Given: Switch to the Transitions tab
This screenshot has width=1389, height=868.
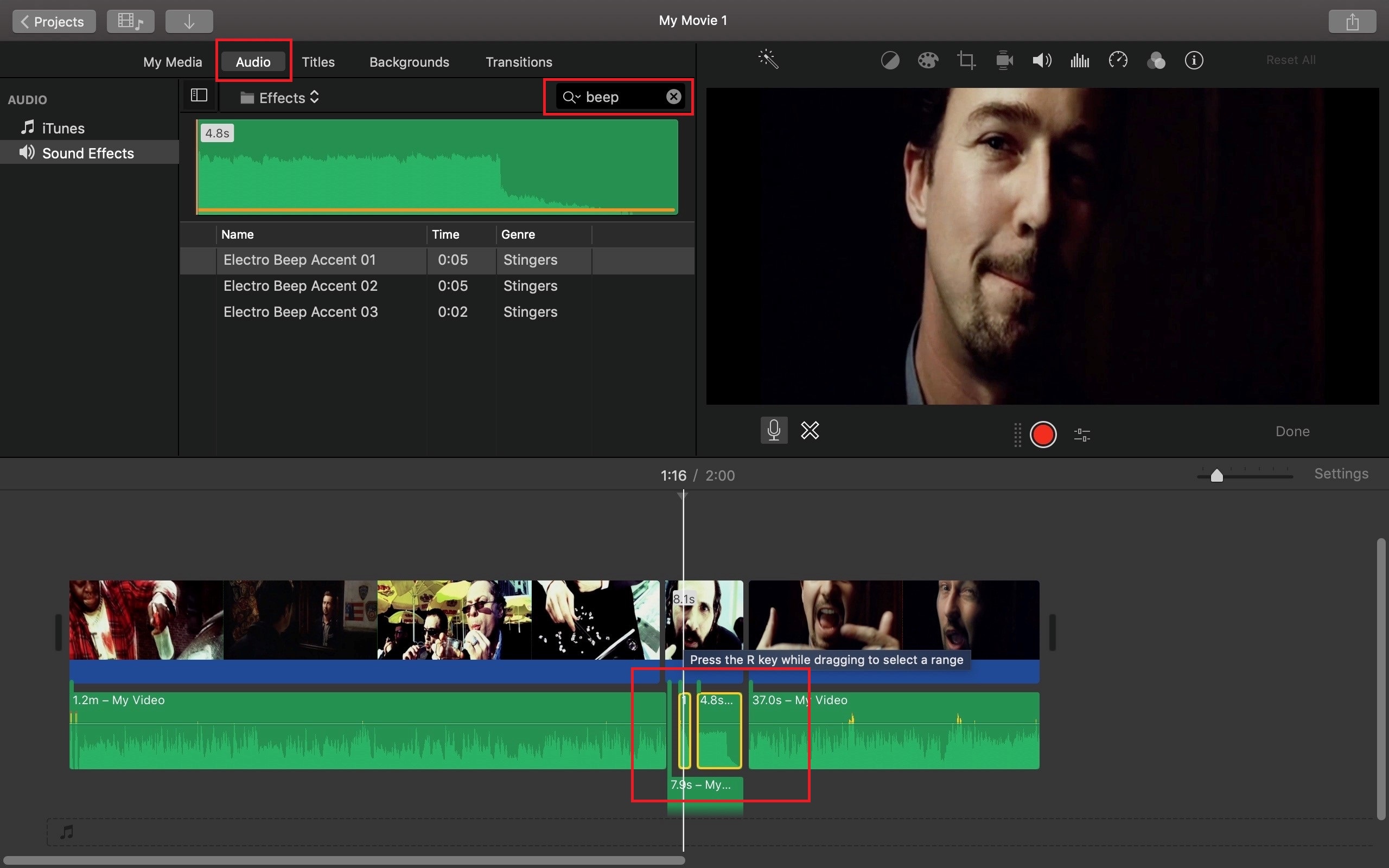Looking at the screenshot, I should [x=518, y=61].
